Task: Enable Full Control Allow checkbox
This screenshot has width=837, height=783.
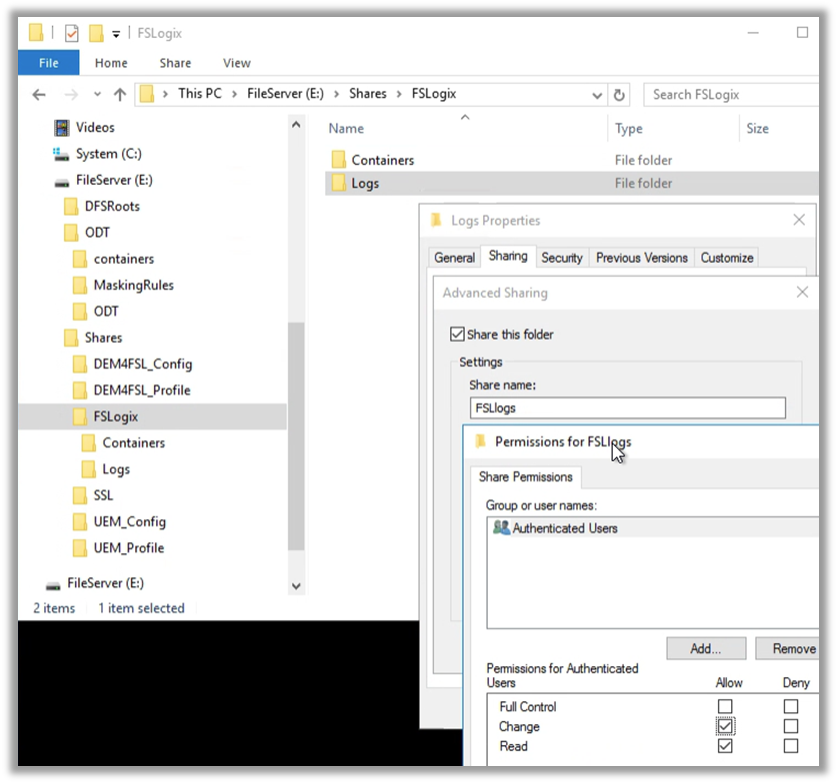Action: [x=725, y=707]
